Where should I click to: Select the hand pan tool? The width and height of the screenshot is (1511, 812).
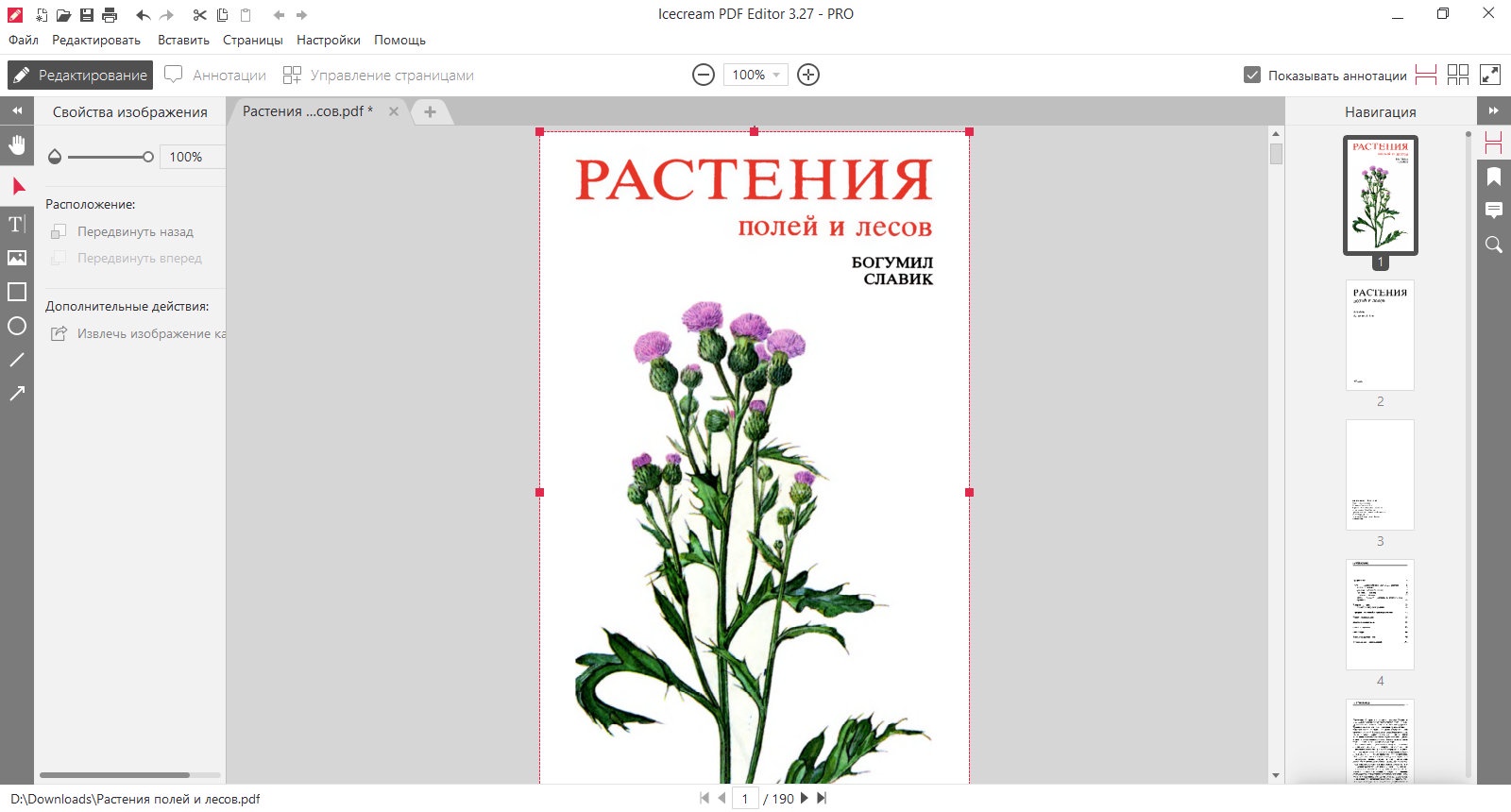point(17,144)
